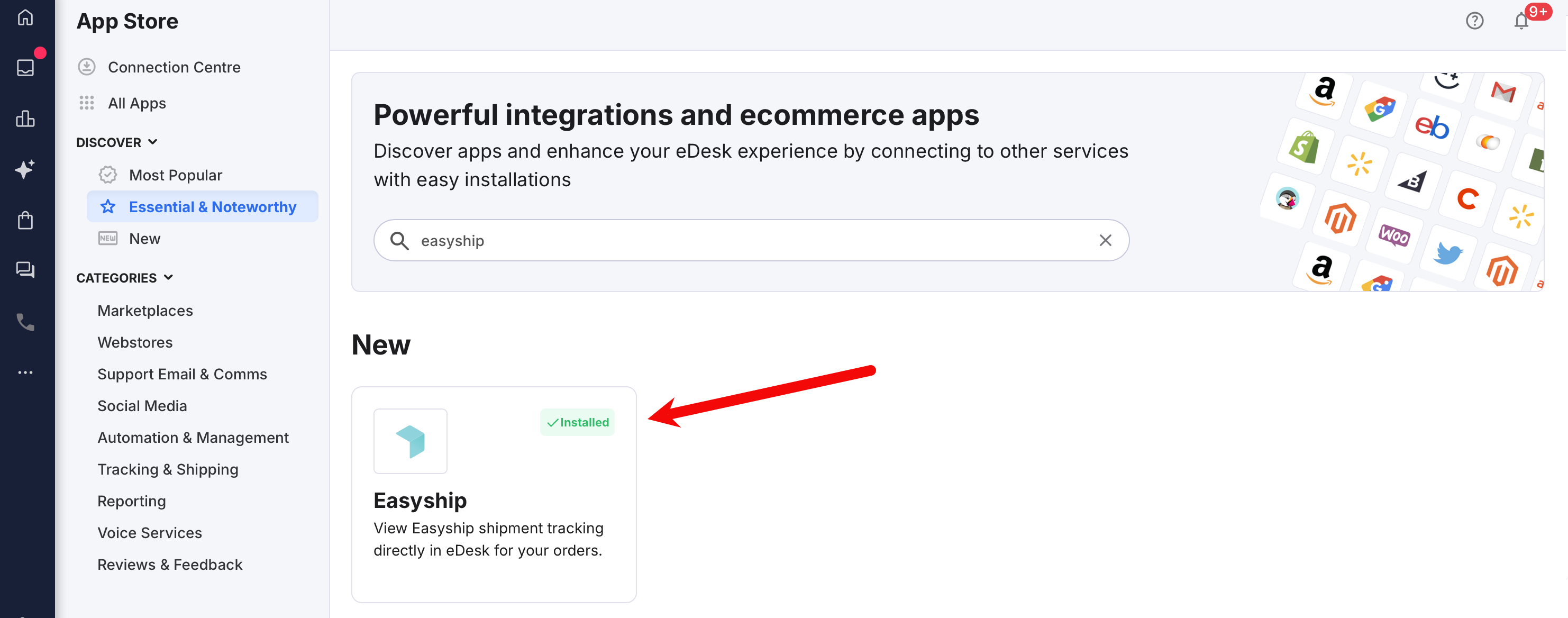Select Most Popular in Discover
Image resolution: width=1568 pixels, height=618 pixels.
(x=175, y=175)
